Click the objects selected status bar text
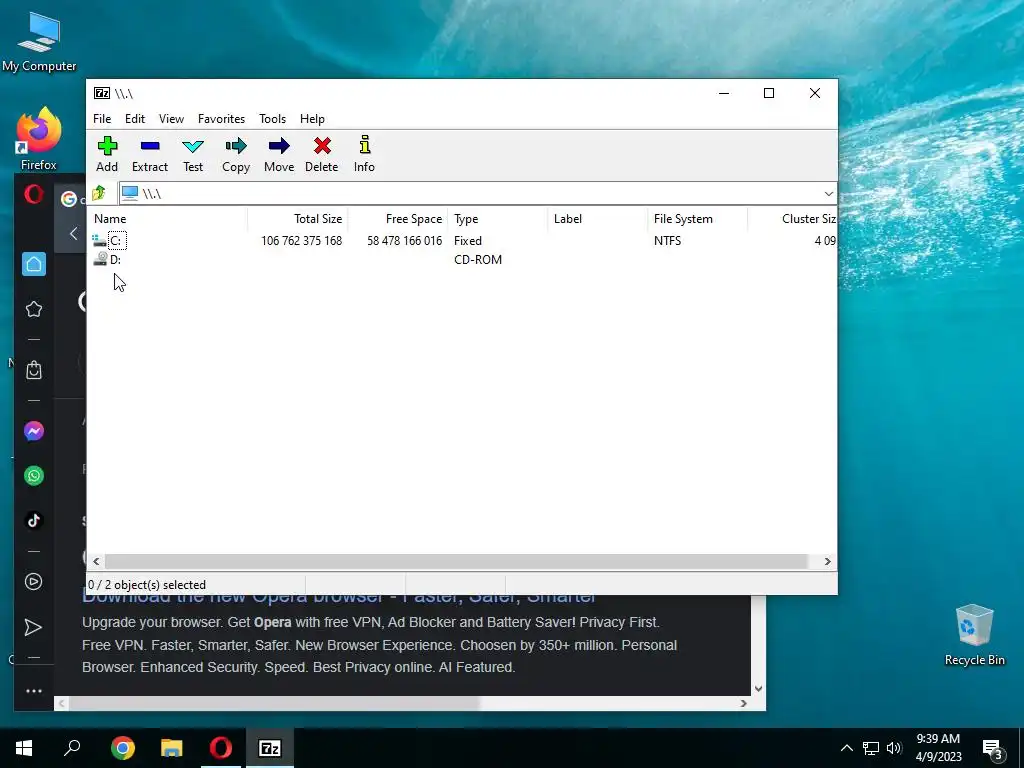 pyautogui.click(x=147, y=585)
